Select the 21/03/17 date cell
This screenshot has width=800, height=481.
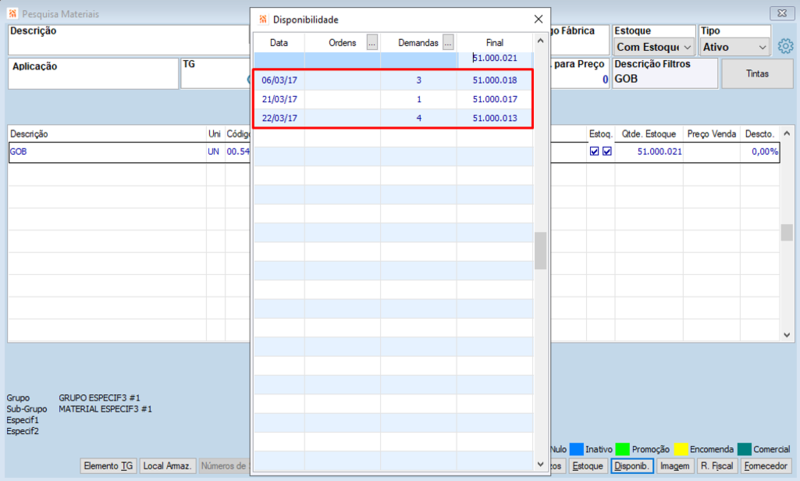280,99
